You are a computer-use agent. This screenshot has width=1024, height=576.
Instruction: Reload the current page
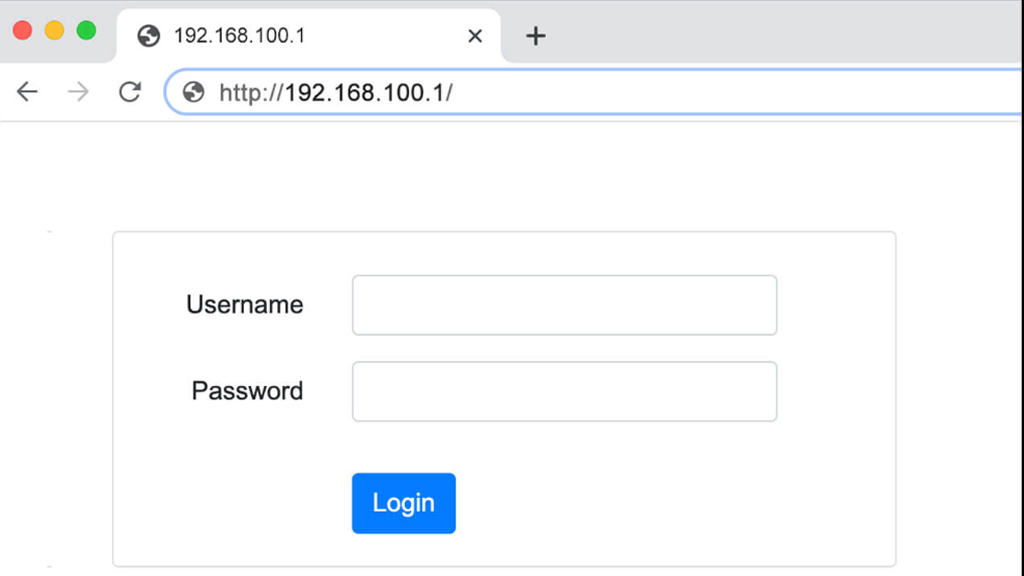129,92
